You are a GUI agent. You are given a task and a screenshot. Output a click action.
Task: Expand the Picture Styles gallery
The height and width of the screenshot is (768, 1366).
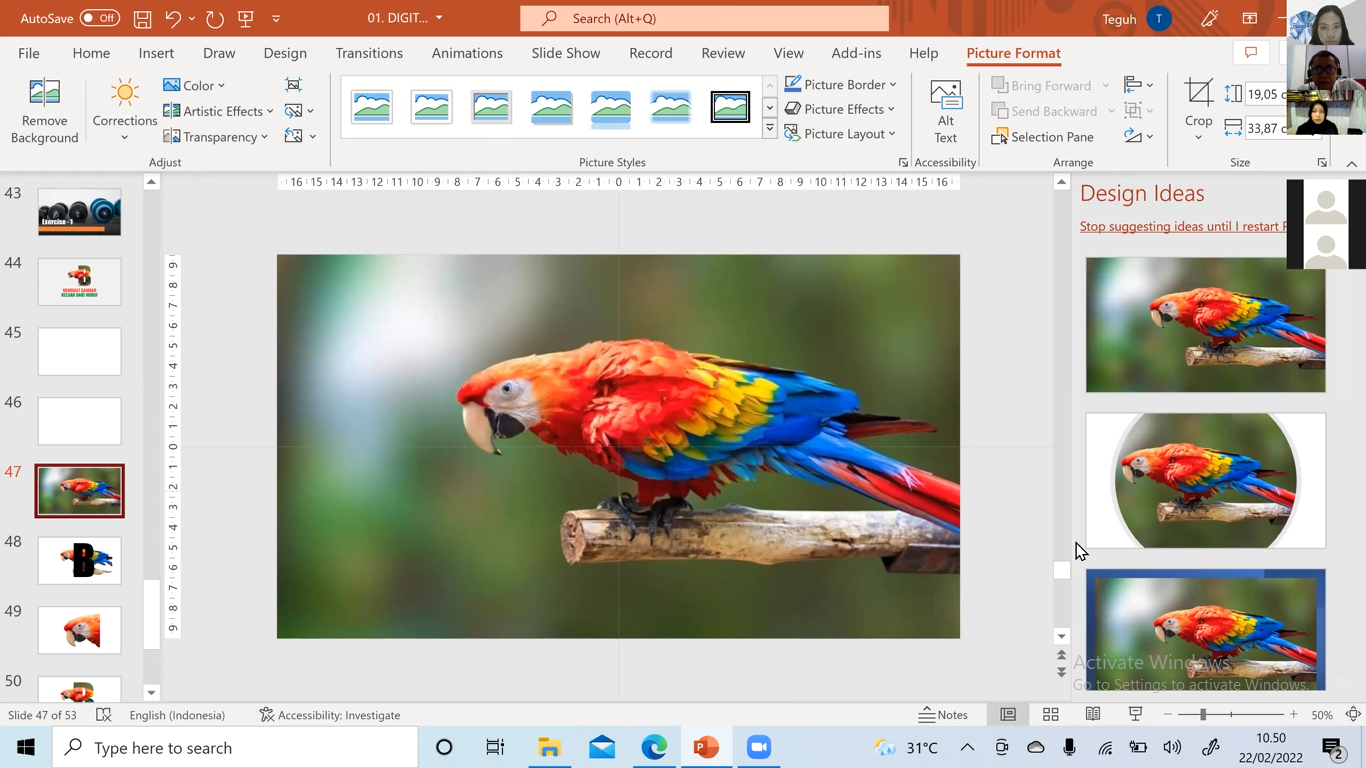[x=769, y=129]
